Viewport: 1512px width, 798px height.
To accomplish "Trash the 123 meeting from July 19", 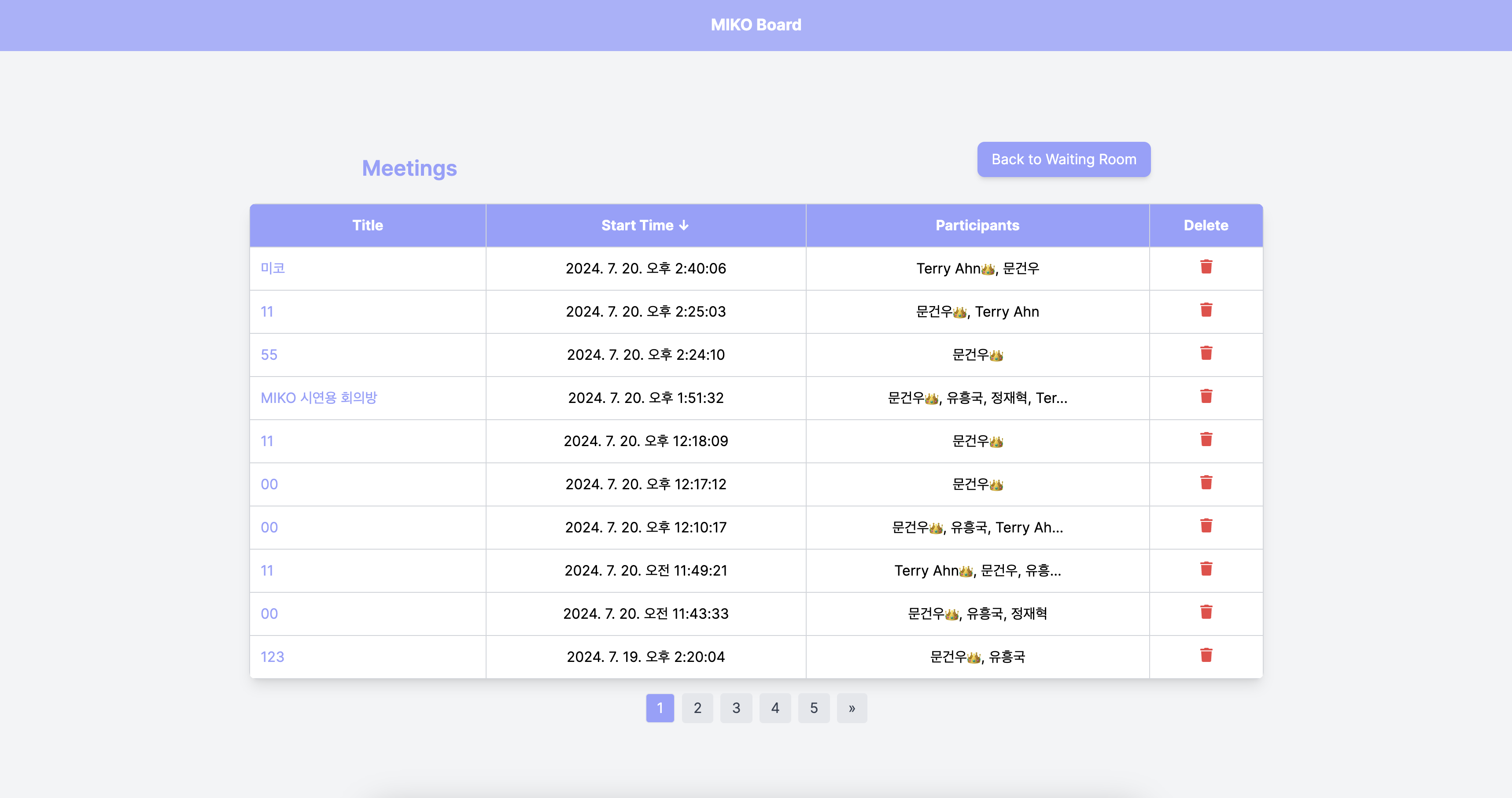I will point(1206,655).
